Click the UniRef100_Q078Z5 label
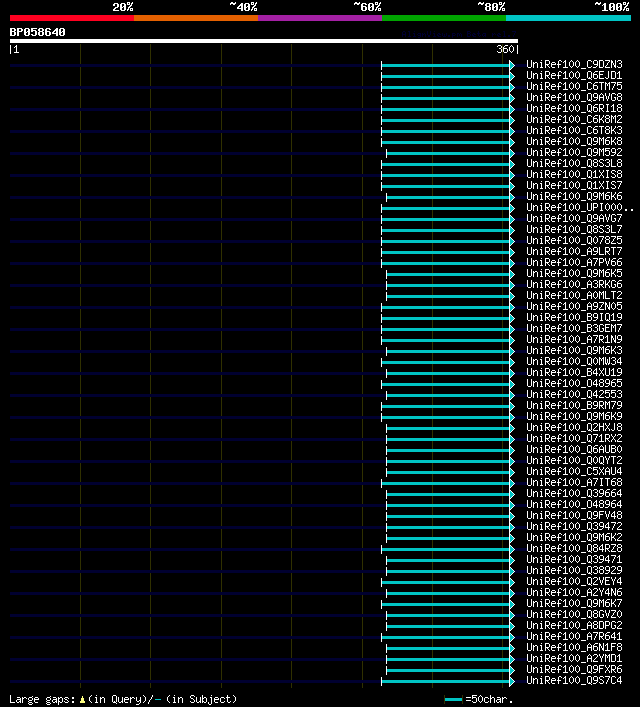Image resolution: width=640 pixels, height=707 pixels. pos(574,240)
